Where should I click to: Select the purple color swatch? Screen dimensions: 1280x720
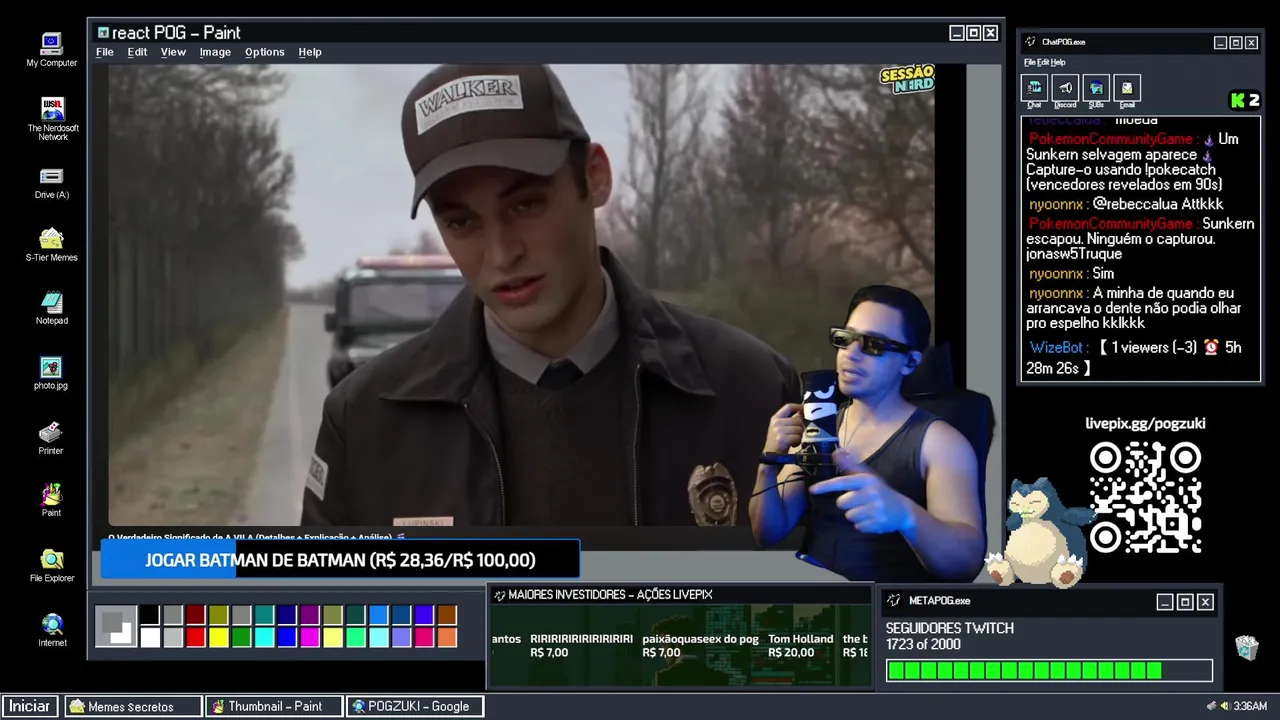(x=310, y=615)
